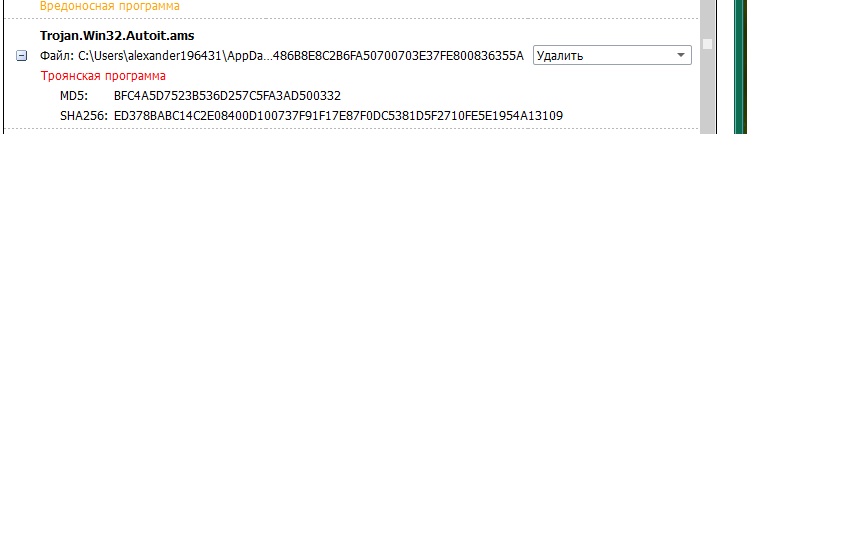
Task: Click the Удалить text in the combo box
Action: point(560,56)
